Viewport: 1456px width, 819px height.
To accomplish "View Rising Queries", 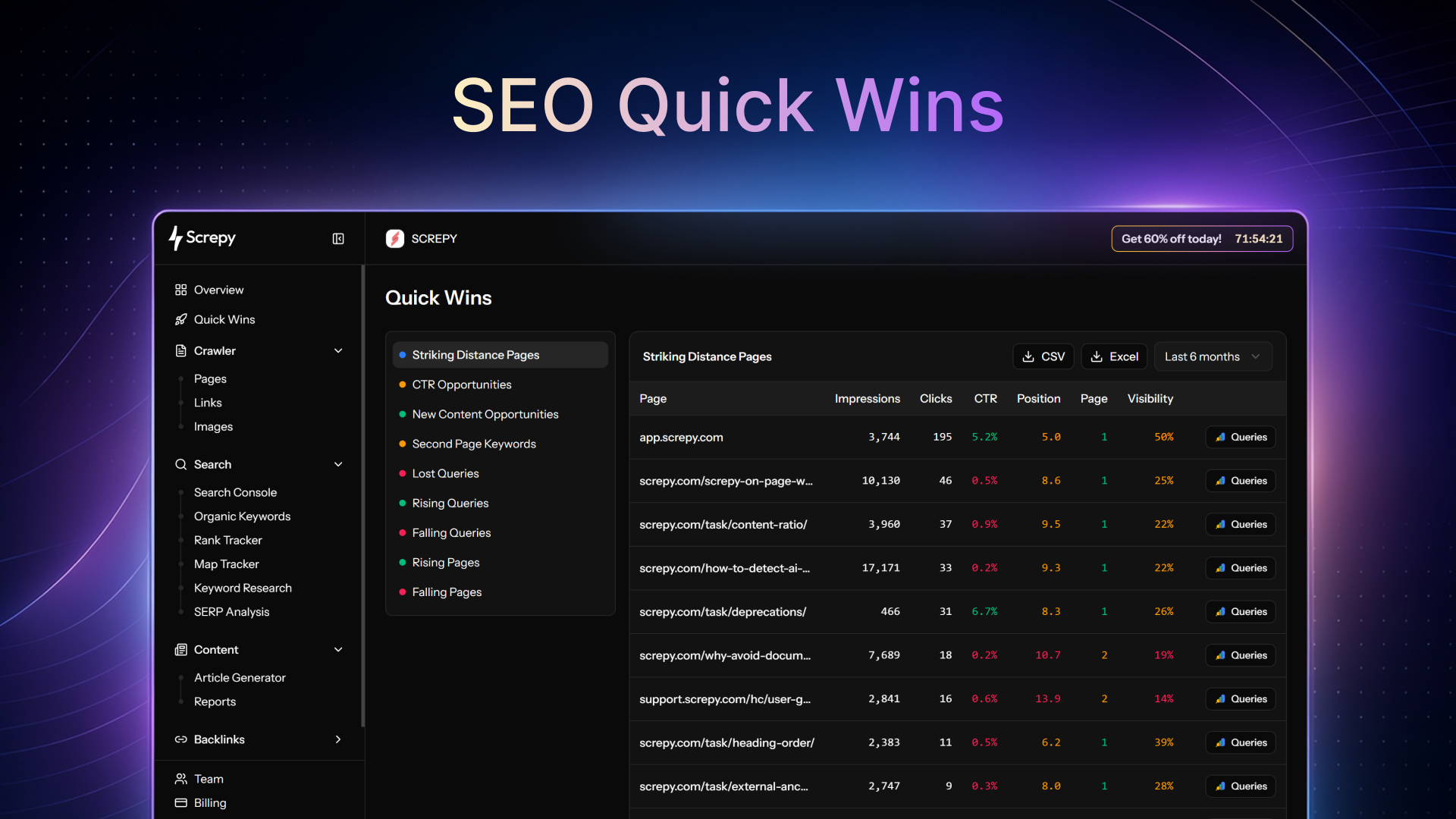I will (x=500, y=503).
